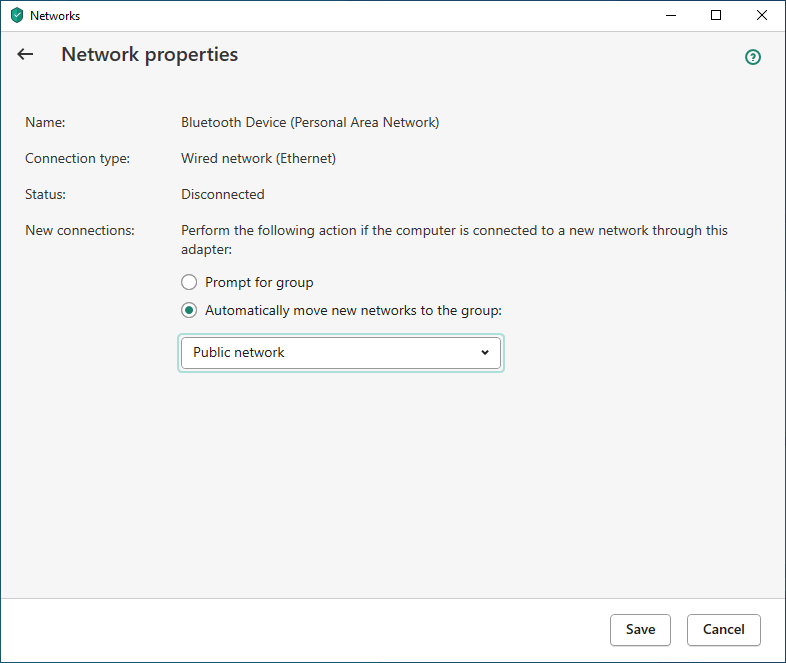
Task: Click the dropdown chevron arrow
Action: (x=485, y=353)
